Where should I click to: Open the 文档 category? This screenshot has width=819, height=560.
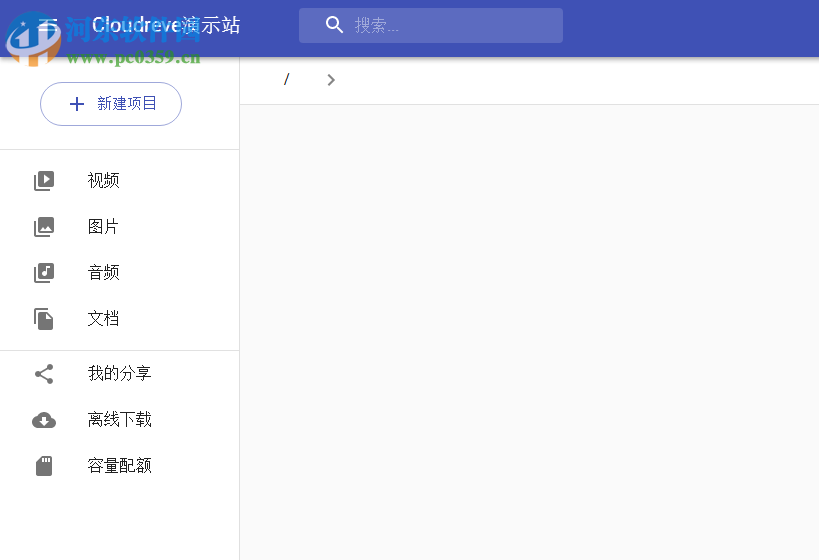[120, 319]
